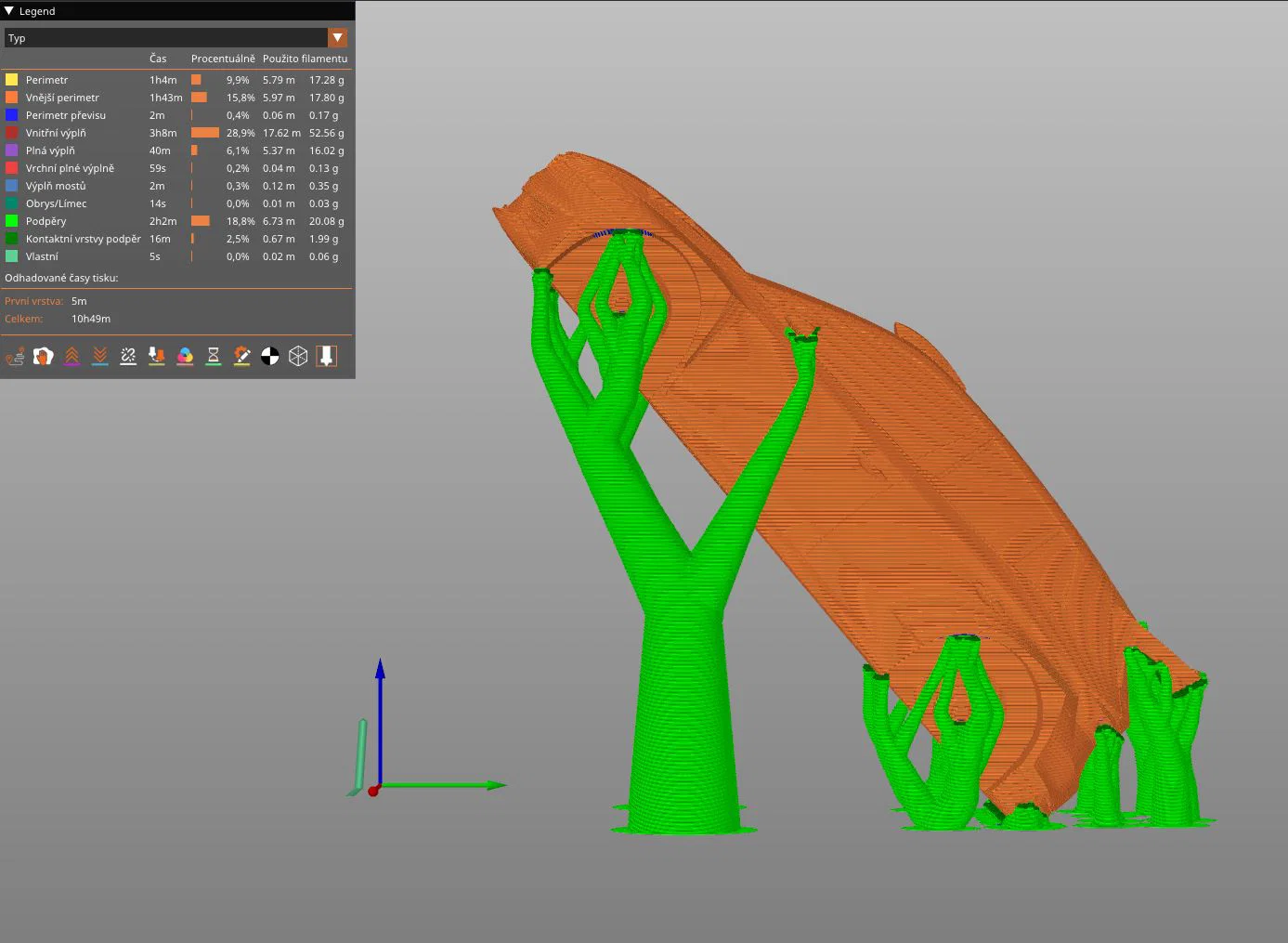Toggle the tool marker nozzle icon

tap(327, 356)
